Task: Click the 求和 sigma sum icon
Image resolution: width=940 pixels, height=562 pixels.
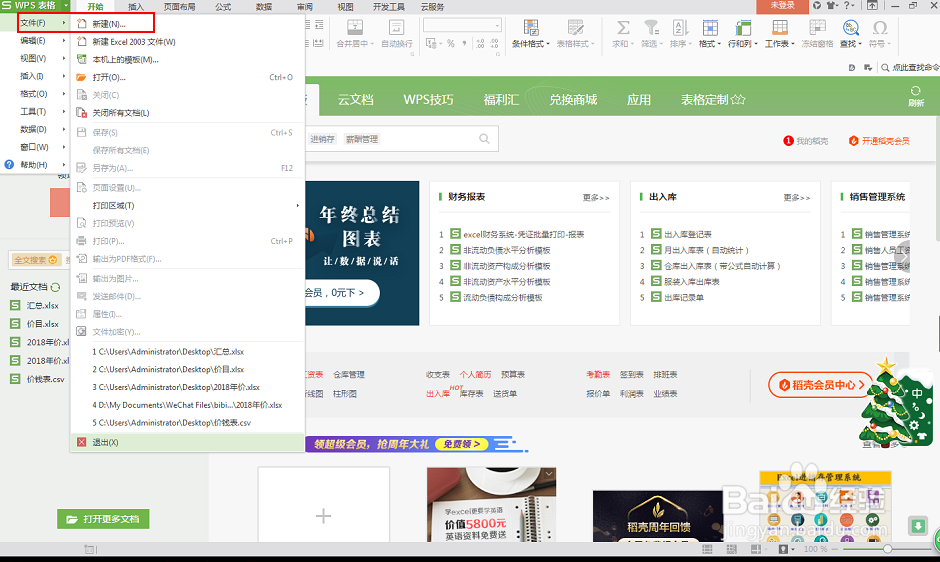Action: (x=623, y=28)
